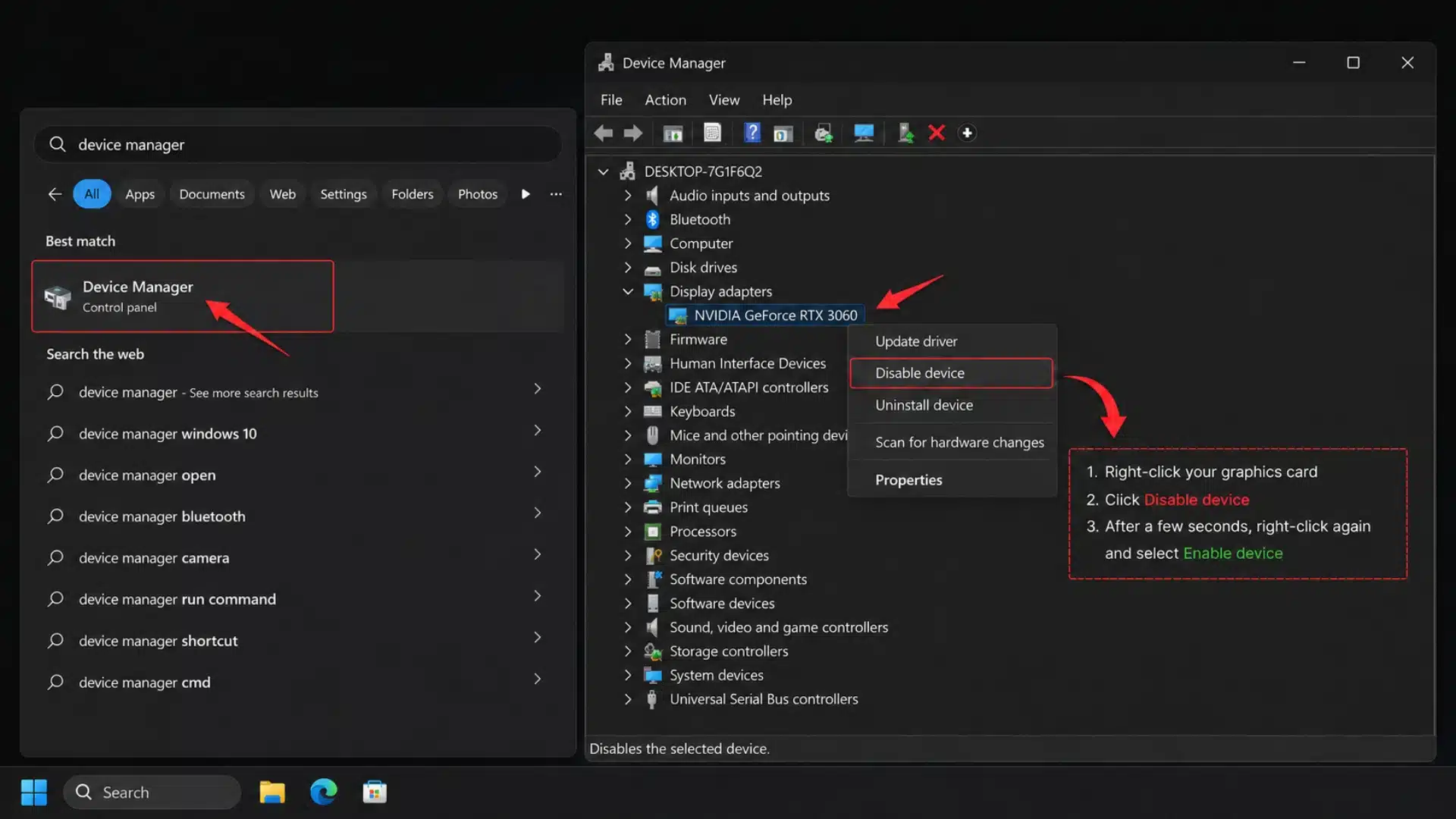Click the Back arrow in Device Manager toolbar
The width and height of the screenshot is (1456, 819).
tap(604, 133)
